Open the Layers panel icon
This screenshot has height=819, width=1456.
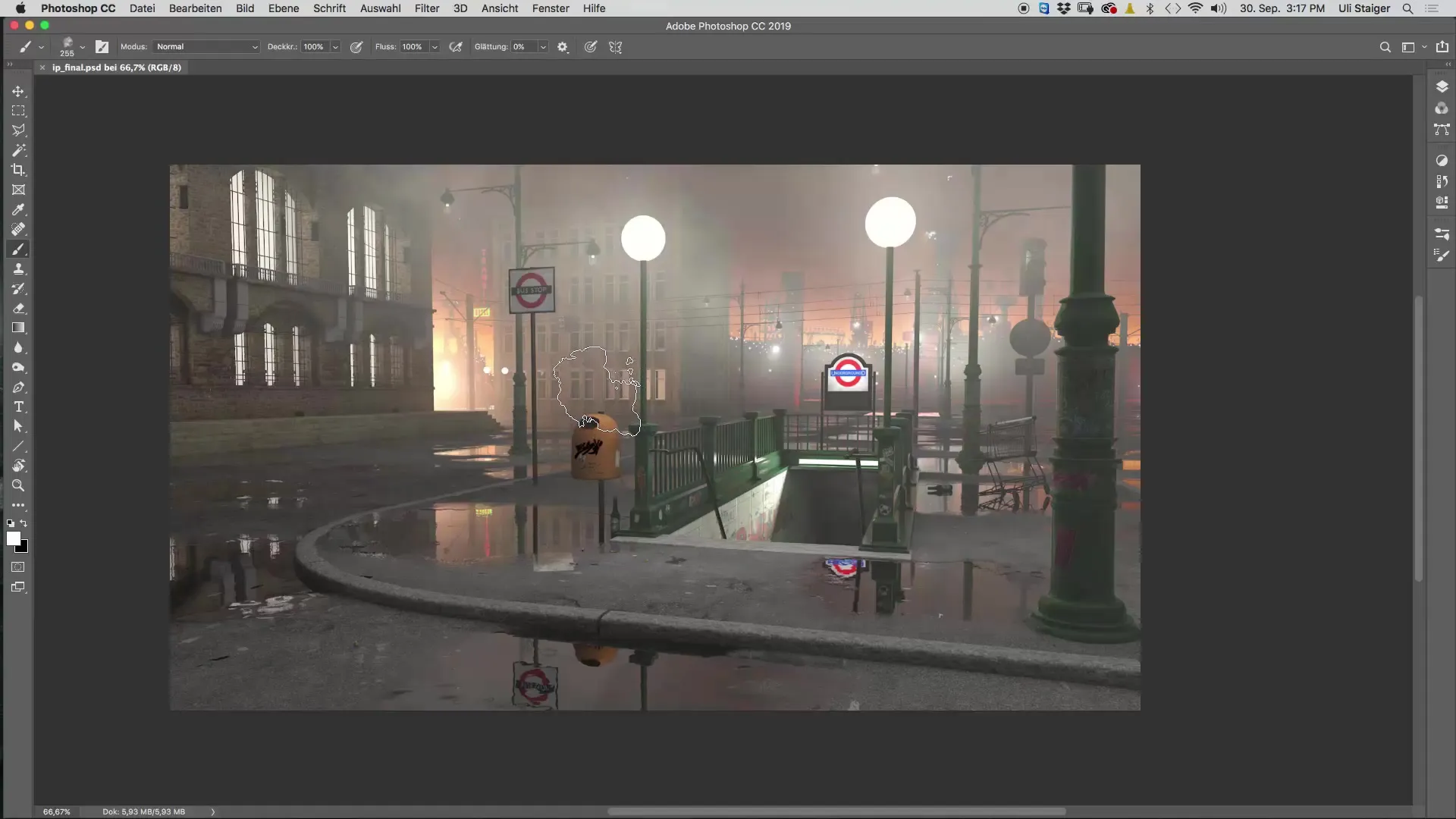pos(1442,87)
